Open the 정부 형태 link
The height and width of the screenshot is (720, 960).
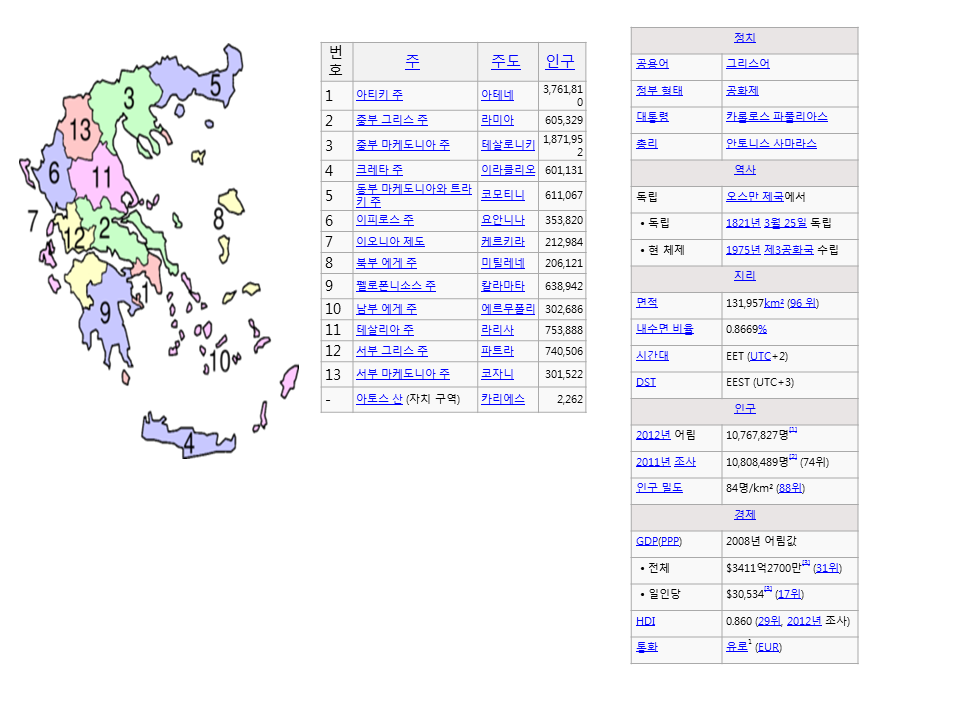[x=659, y=91]
